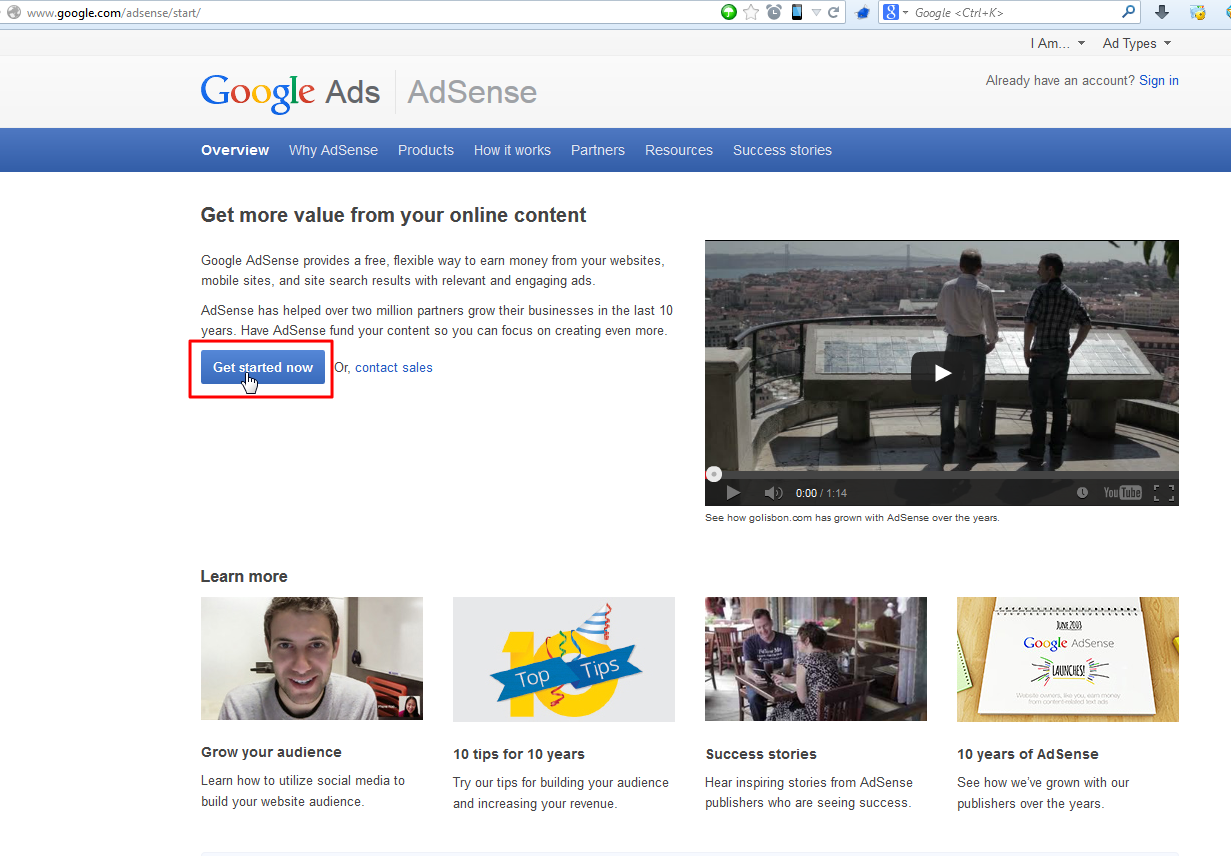Open the "Ad Types" dropdown
Viewport: 1231px width, 856px height.
click(1136, 44)
